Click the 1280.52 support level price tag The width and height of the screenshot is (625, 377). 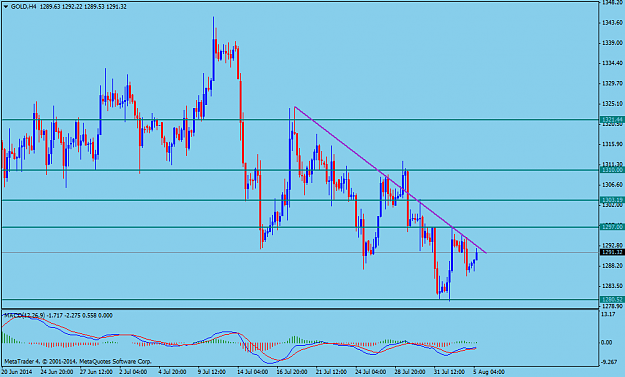click(x=612, y=299)
